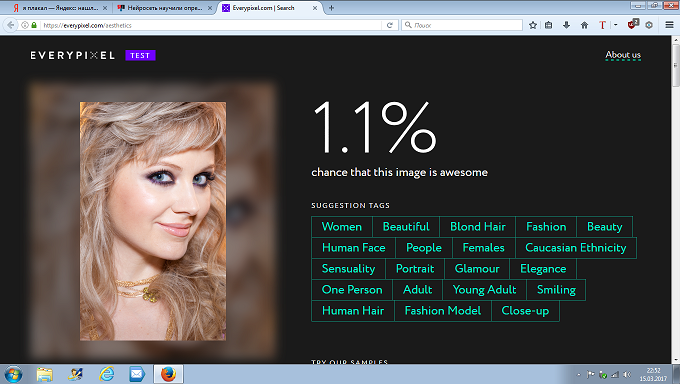Click the red T extension icon
This screenshot has height=384, width=680.
tap(602, 25)
